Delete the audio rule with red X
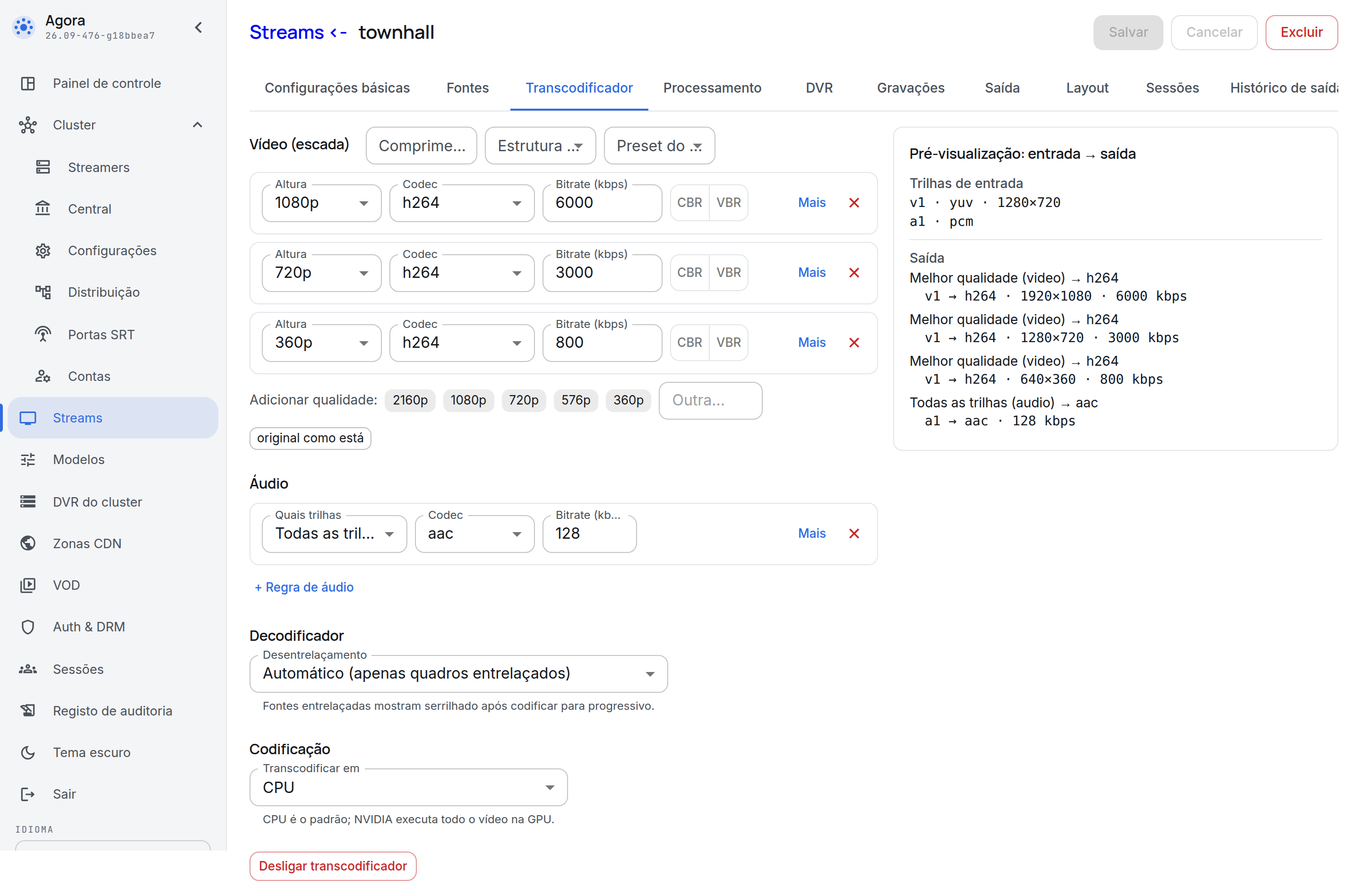The image size is (1361, 896). pyautogui.click(x=854, y=534)
